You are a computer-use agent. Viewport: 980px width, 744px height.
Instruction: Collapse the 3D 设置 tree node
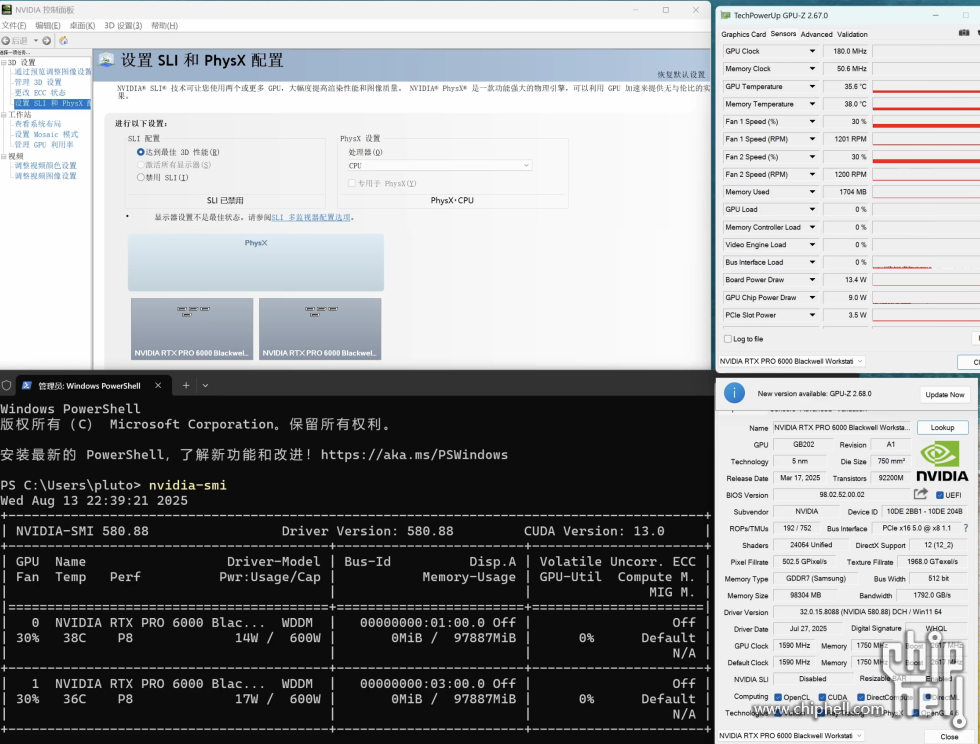click(x=4, y=63)
